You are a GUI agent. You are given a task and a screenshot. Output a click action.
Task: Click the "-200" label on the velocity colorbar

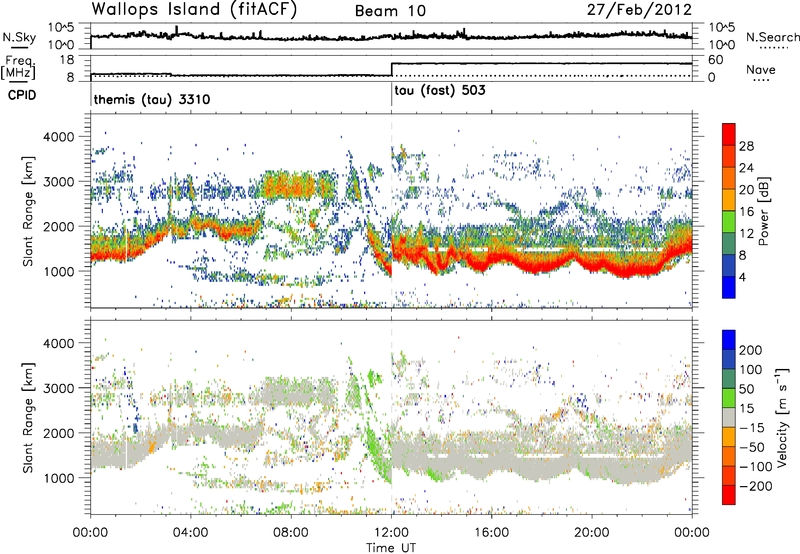click(x=755, y=487)
